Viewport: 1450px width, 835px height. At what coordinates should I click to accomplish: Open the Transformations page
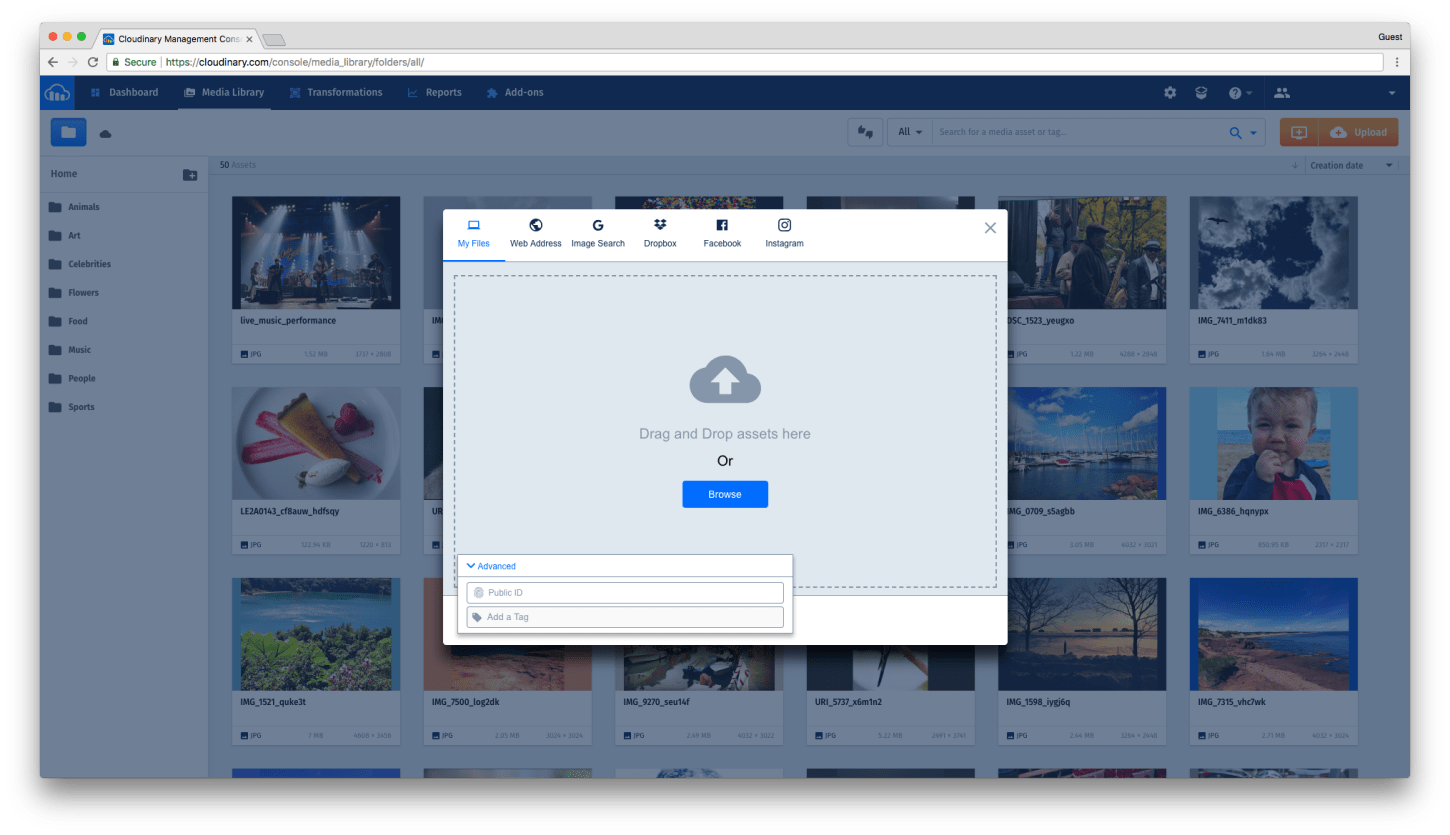336,92
